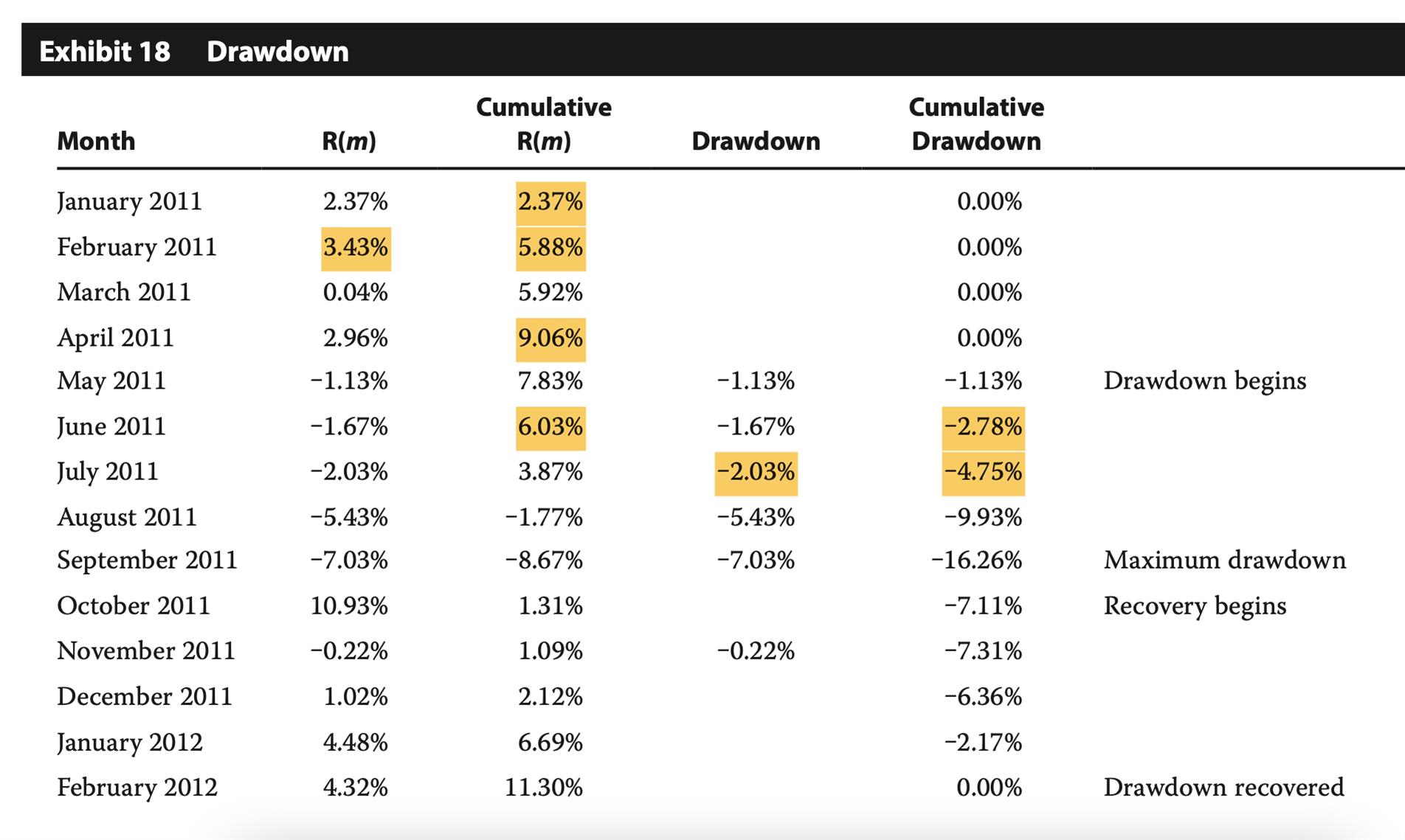Select the -16.26% cumulative drawdown value
Viewport: 1405px width, 840px height.
976,560
